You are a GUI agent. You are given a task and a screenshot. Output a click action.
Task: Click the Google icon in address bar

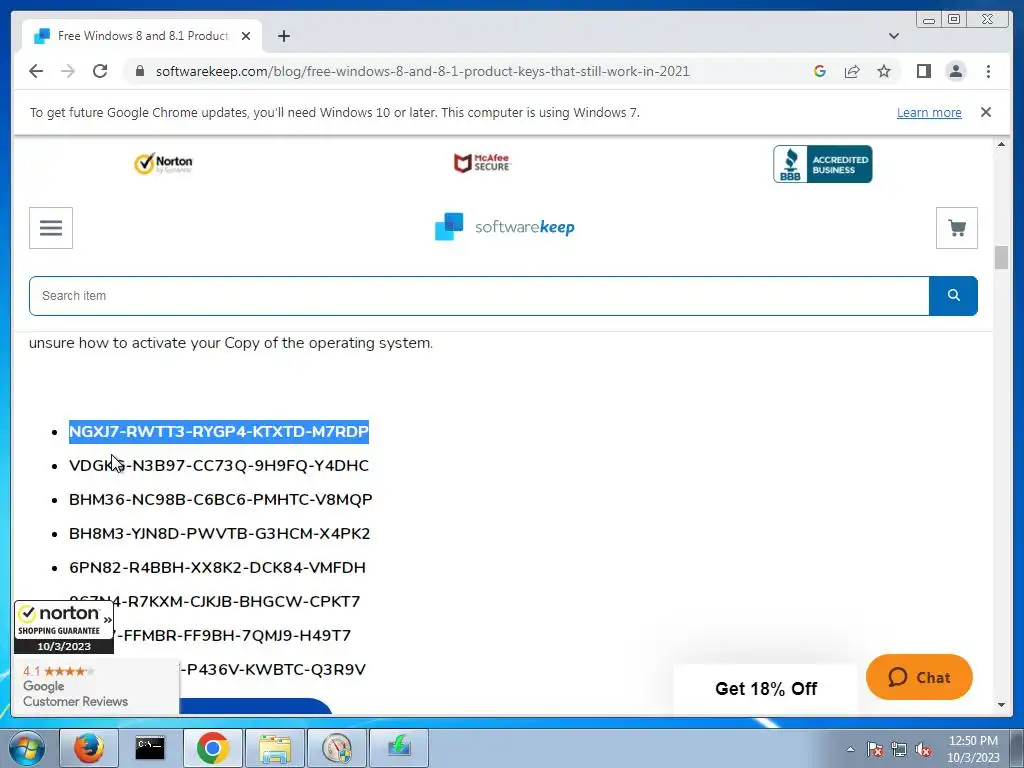820,71
